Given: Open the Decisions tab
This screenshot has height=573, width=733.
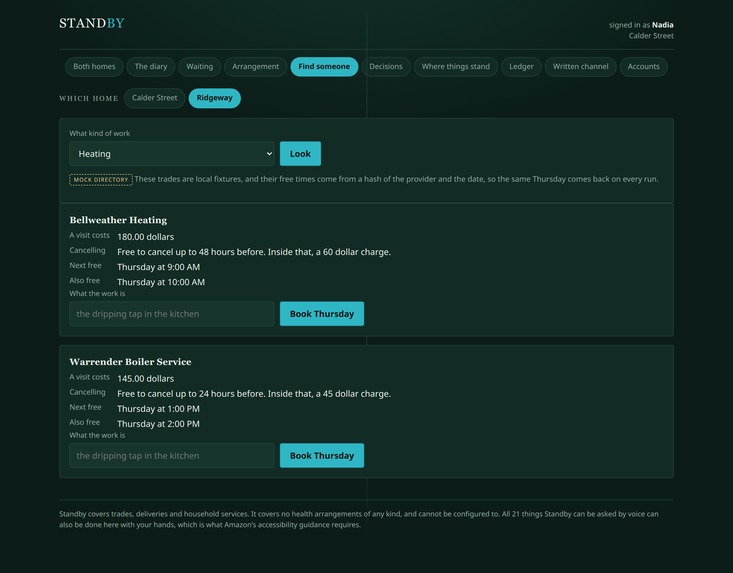Looking at the screenshot, I should coord(386,66).
